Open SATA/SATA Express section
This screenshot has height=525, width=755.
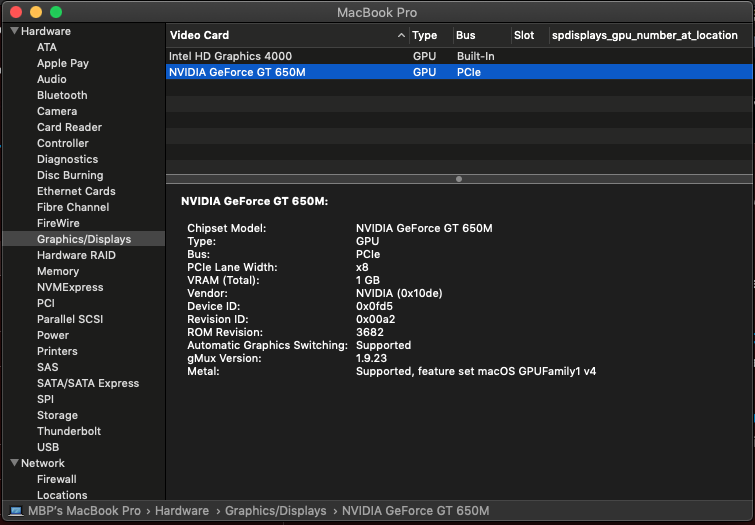coord(88,383)
